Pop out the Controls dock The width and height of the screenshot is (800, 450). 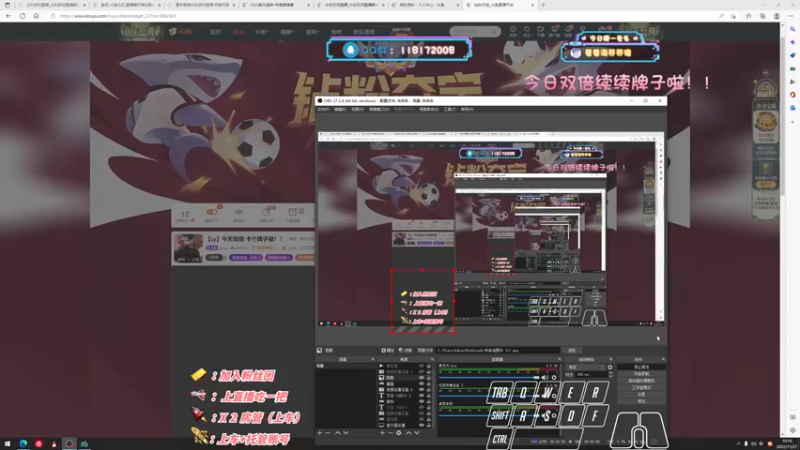(663, 359)
